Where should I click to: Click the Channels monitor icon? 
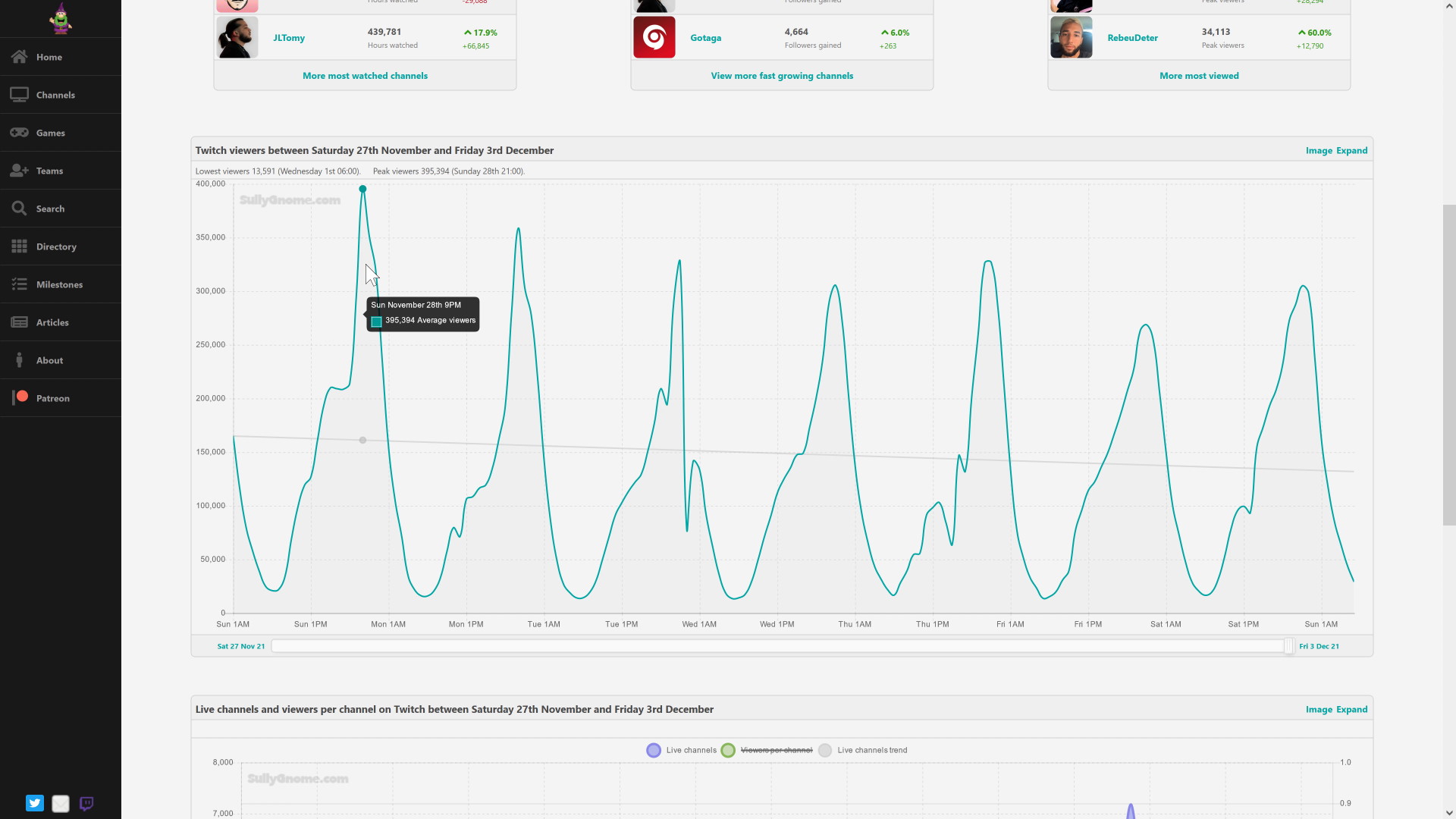point(20,95)
